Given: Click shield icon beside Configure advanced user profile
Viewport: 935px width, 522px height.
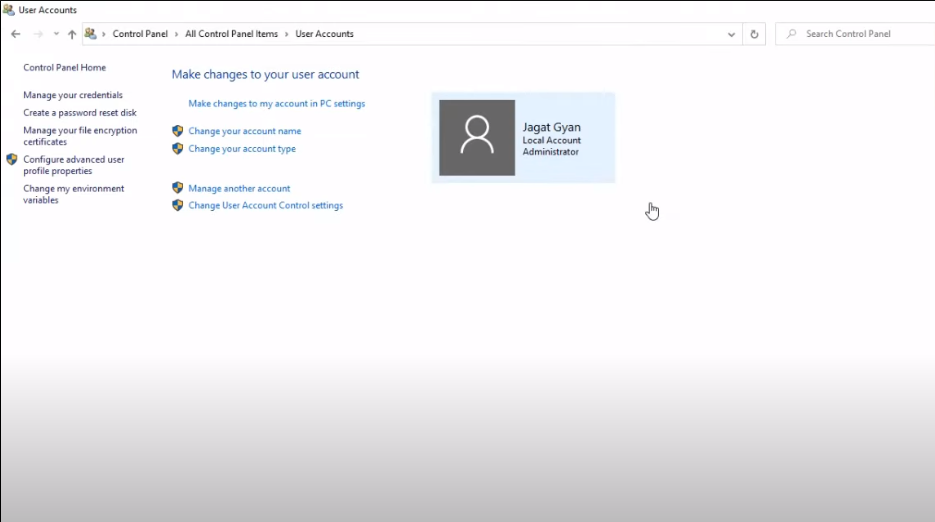Looking at the screenshot, I should 11,159.
